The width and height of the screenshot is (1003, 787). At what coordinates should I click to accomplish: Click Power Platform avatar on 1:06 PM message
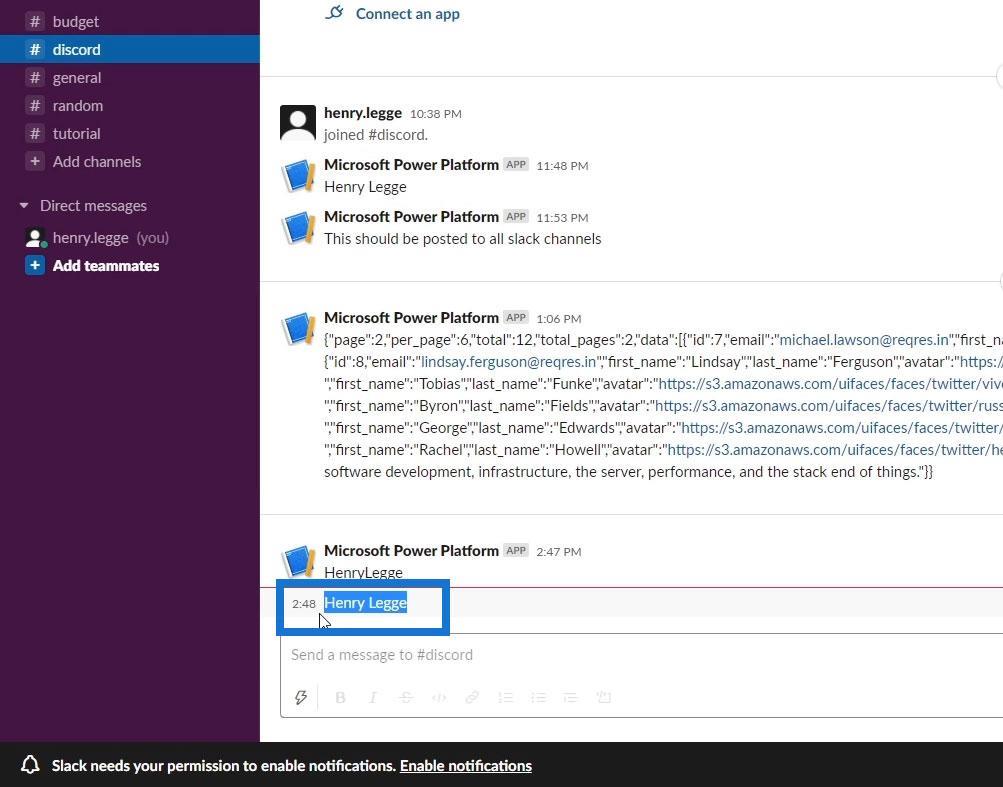point(298,328)
